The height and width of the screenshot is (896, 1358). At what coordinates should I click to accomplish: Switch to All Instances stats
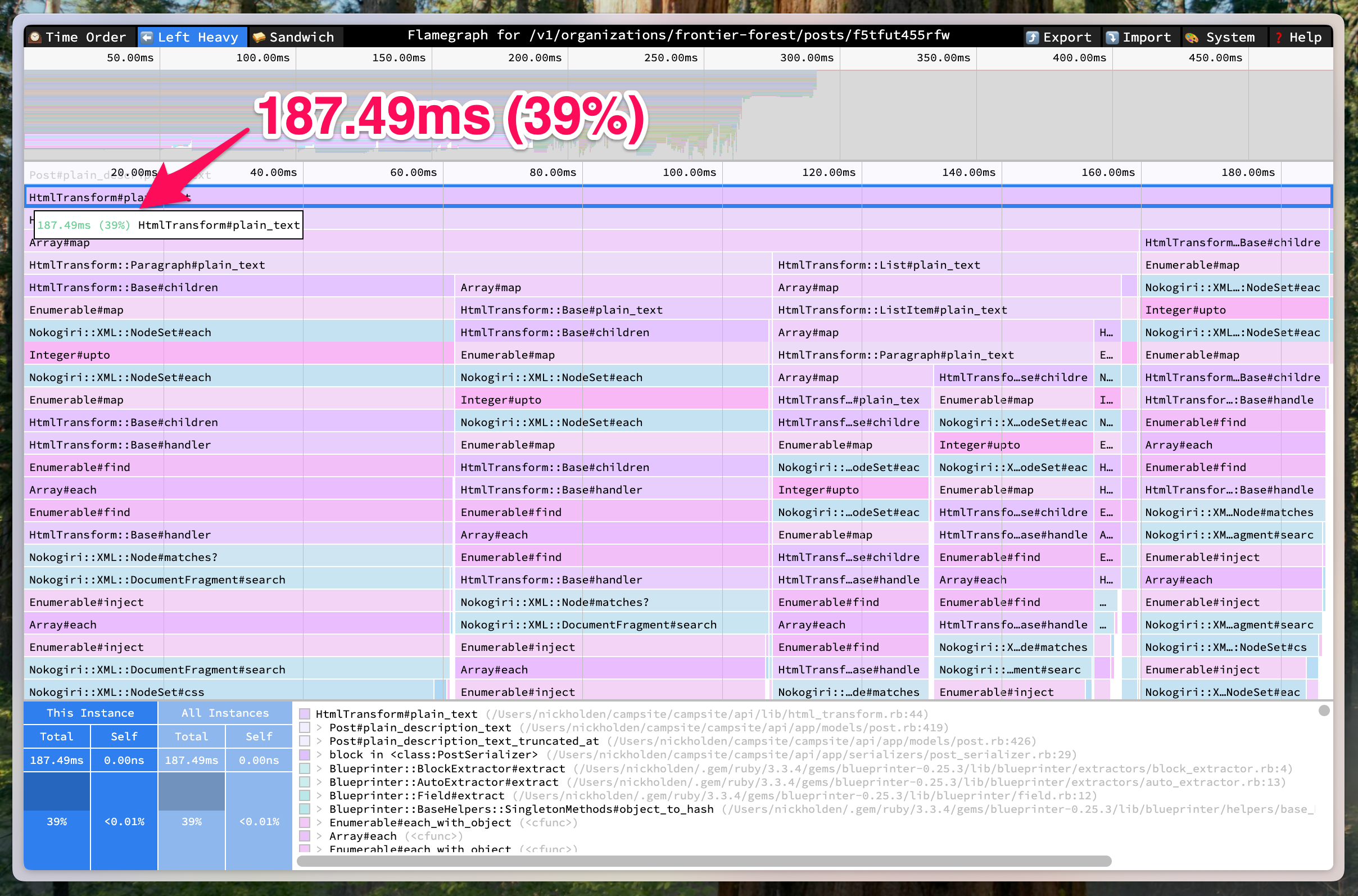point(224,713)
